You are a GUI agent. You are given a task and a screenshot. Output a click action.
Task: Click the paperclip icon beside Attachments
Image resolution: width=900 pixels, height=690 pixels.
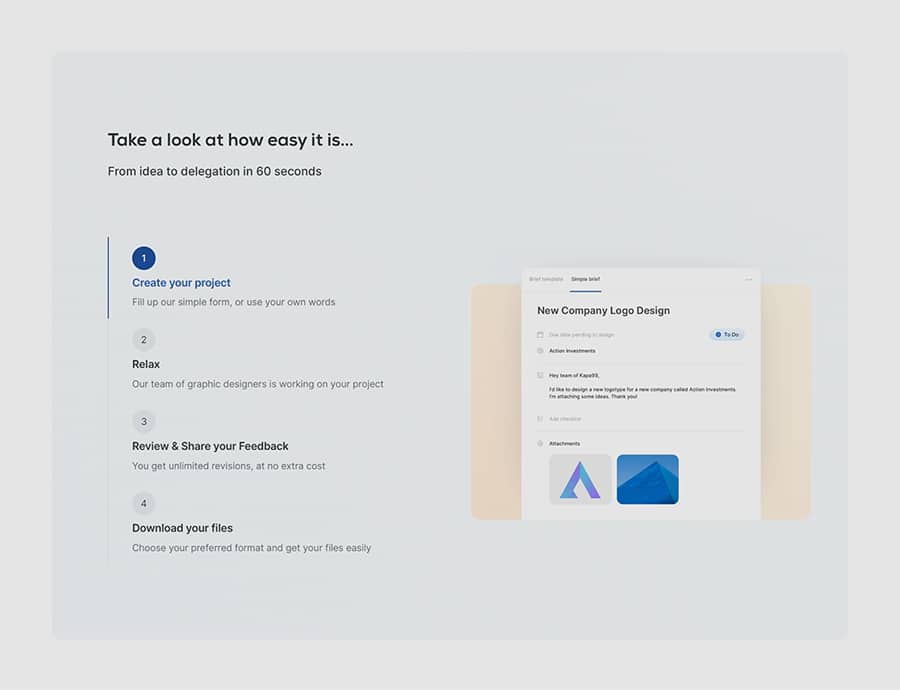540,443
